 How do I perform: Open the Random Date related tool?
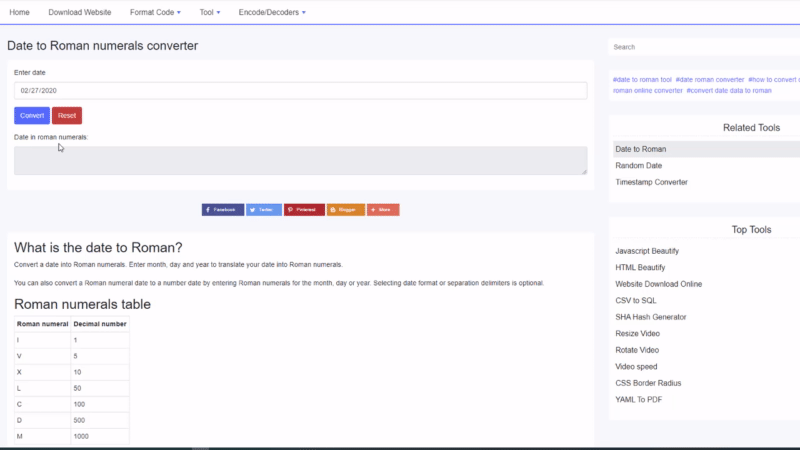(638, 166)
